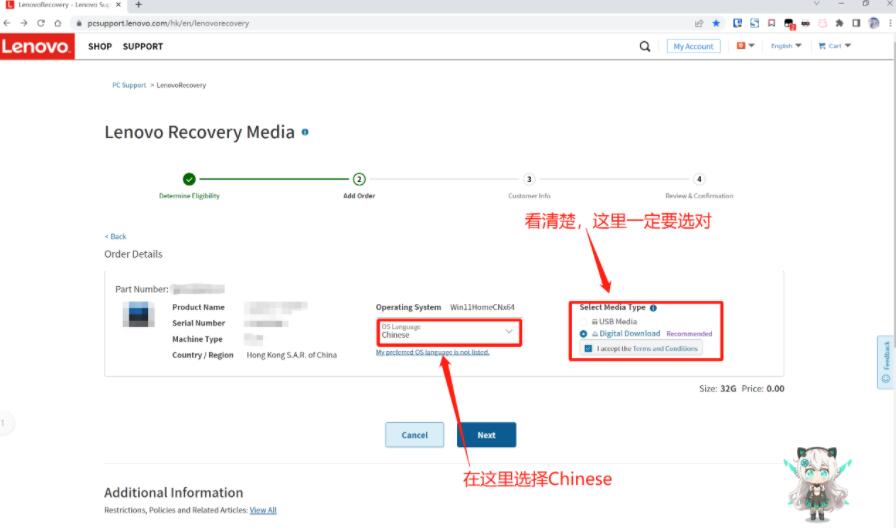Click the red bookmark outline extension icon
Screen dimensions: 896x528
(x=771, y=23)
